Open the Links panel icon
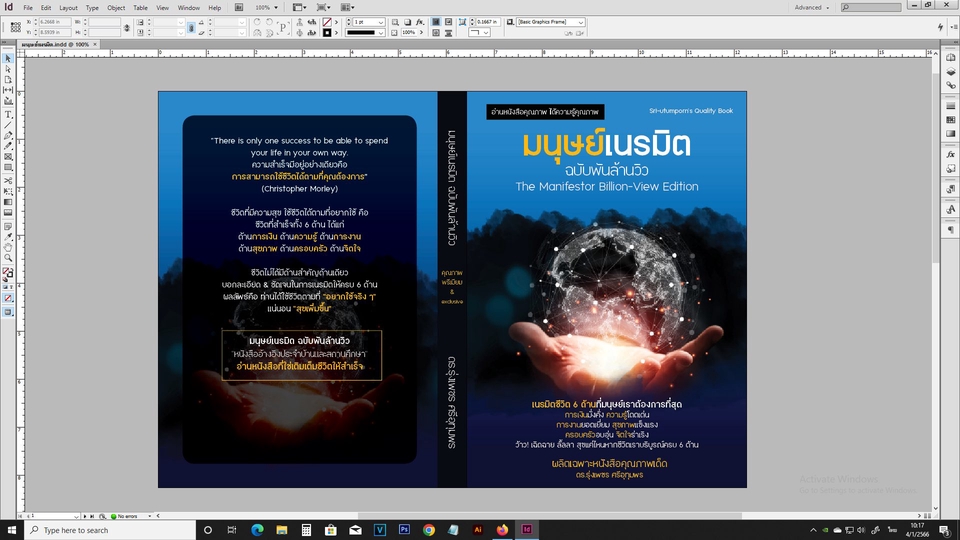Image resolution: width=960 pixels, height=540 pixels. click(951, 86)
